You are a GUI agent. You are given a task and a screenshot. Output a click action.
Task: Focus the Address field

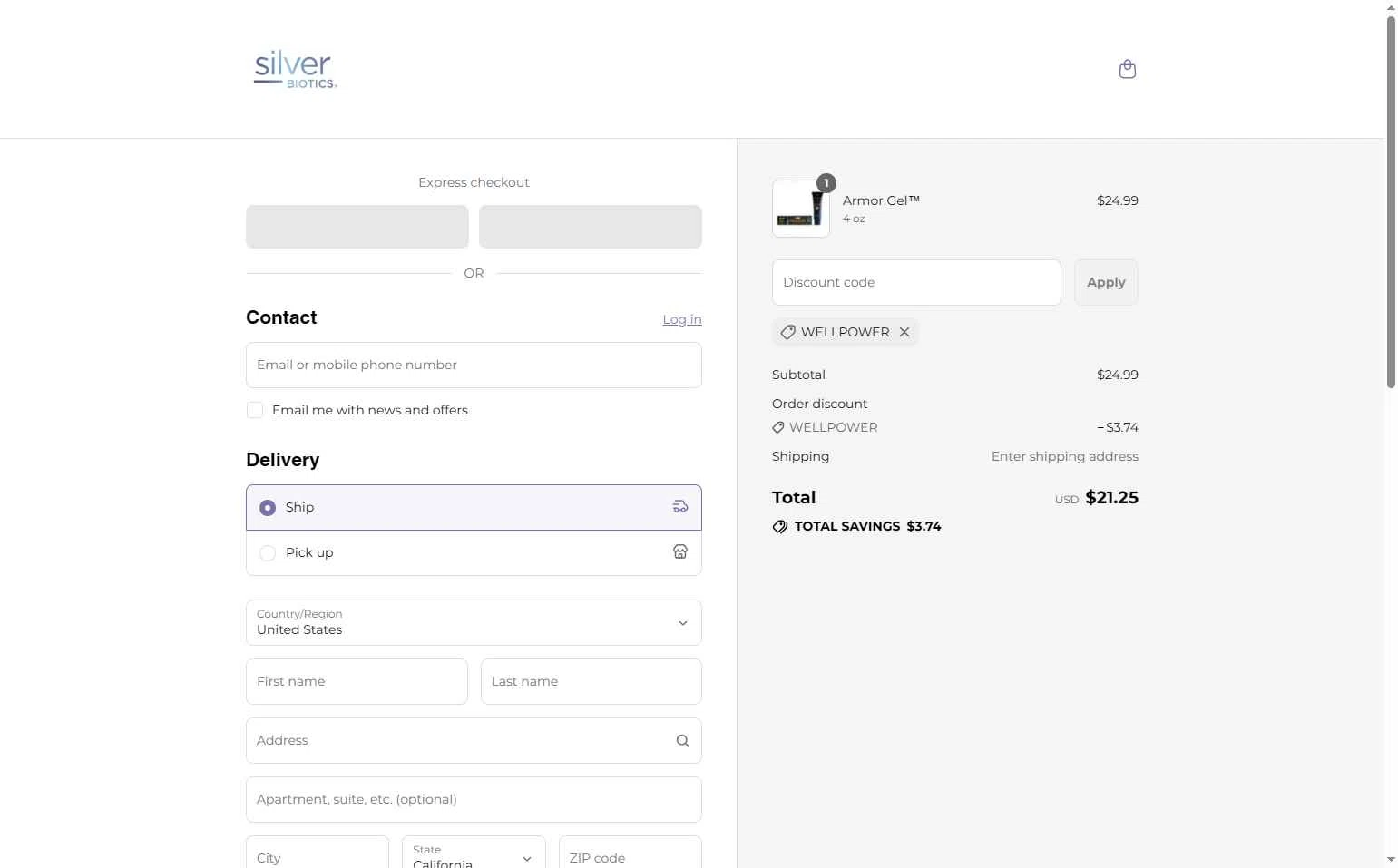coord(474,740)
